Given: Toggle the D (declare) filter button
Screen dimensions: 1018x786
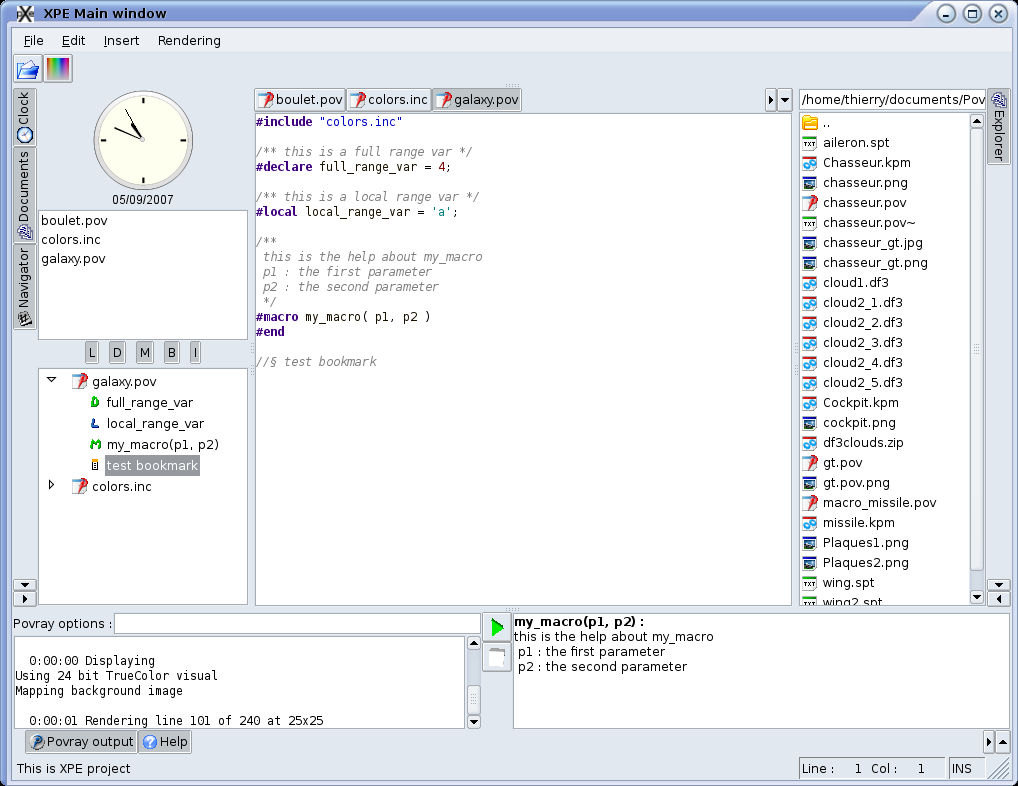Looking at the screenshot, I should point(117,352).
